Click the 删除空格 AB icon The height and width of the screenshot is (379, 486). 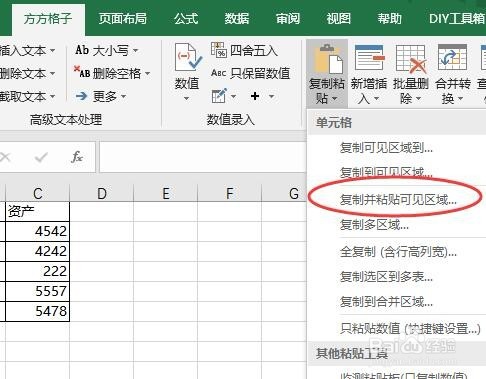tap(82, 72)
